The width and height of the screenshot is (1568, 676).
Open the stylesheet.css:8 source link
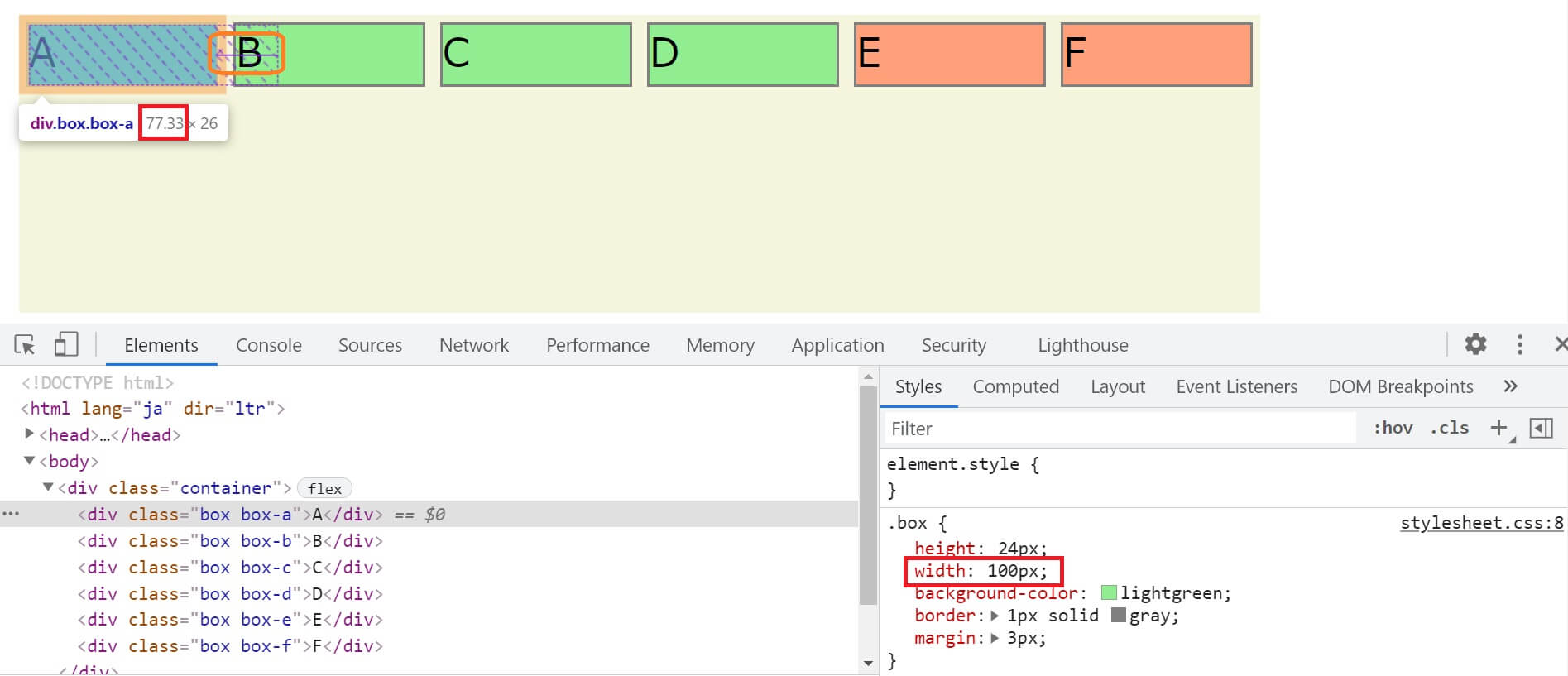pos(1481,523)
